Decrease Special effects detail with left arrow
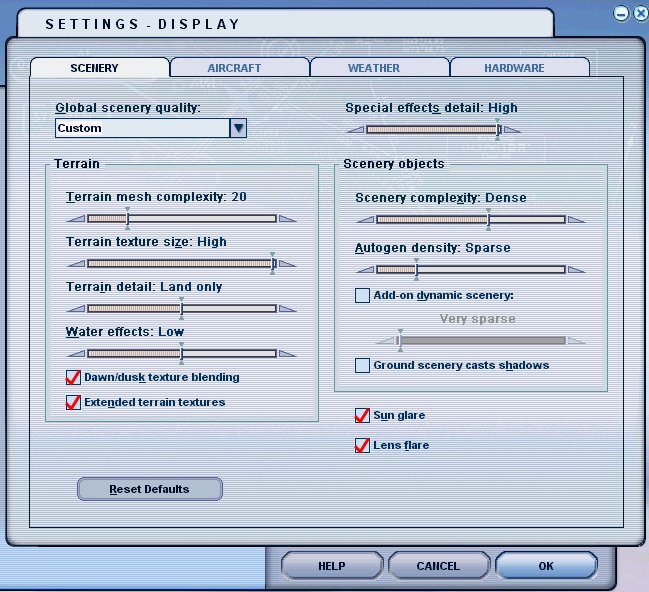 (x=355, y=130)
